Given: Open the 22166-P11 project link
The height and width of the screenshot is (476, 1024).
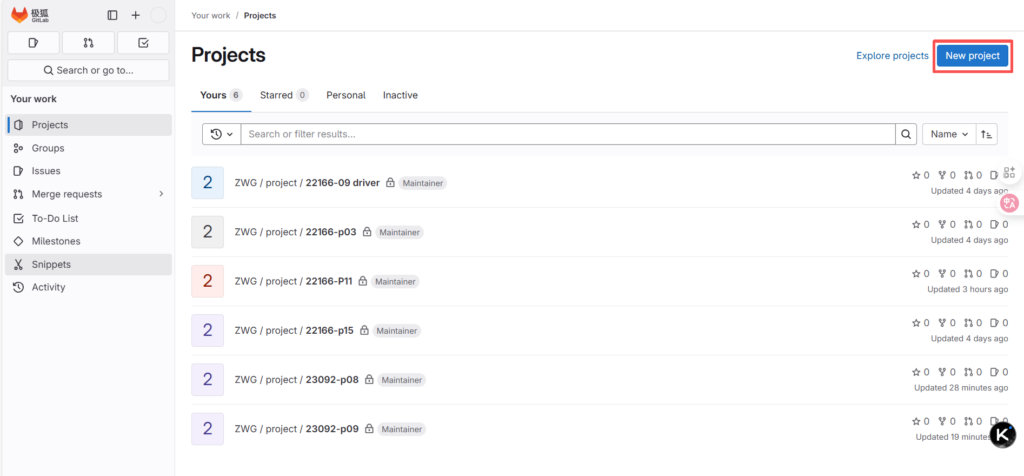Looking at the screenshot, I should pos(328,281).
